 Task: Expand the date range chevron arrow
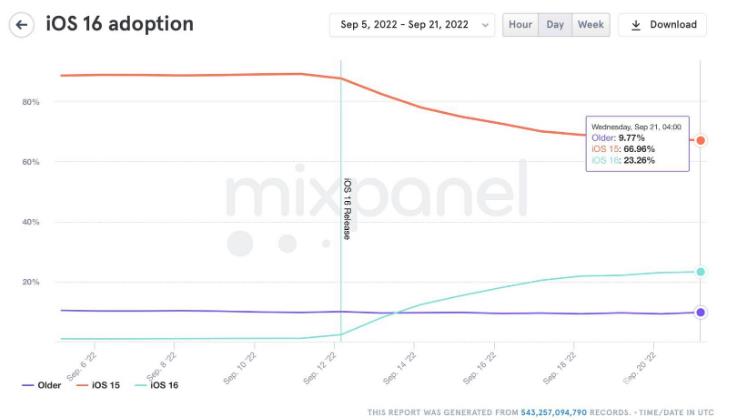click(485, 25)
